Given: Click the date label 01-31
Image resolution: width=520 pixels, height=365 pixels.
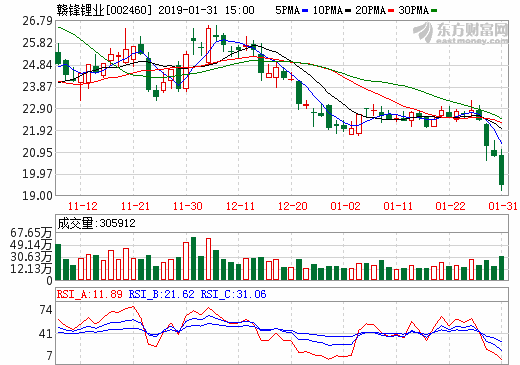Looking at the screenshot, I should click(503, 206).
